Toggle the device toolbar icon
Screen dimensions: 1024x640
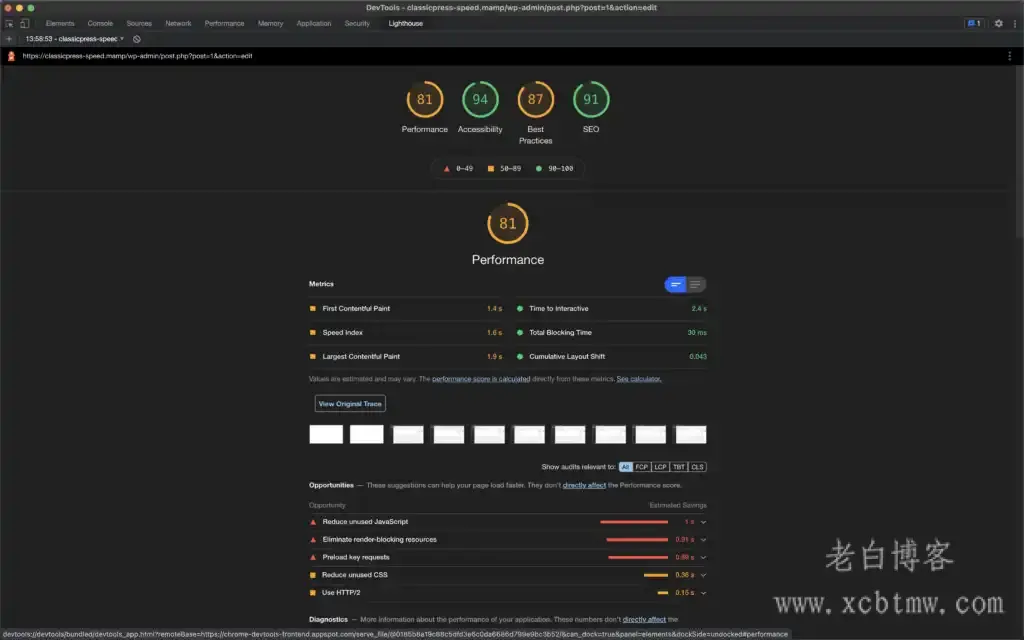click(24, 23)
